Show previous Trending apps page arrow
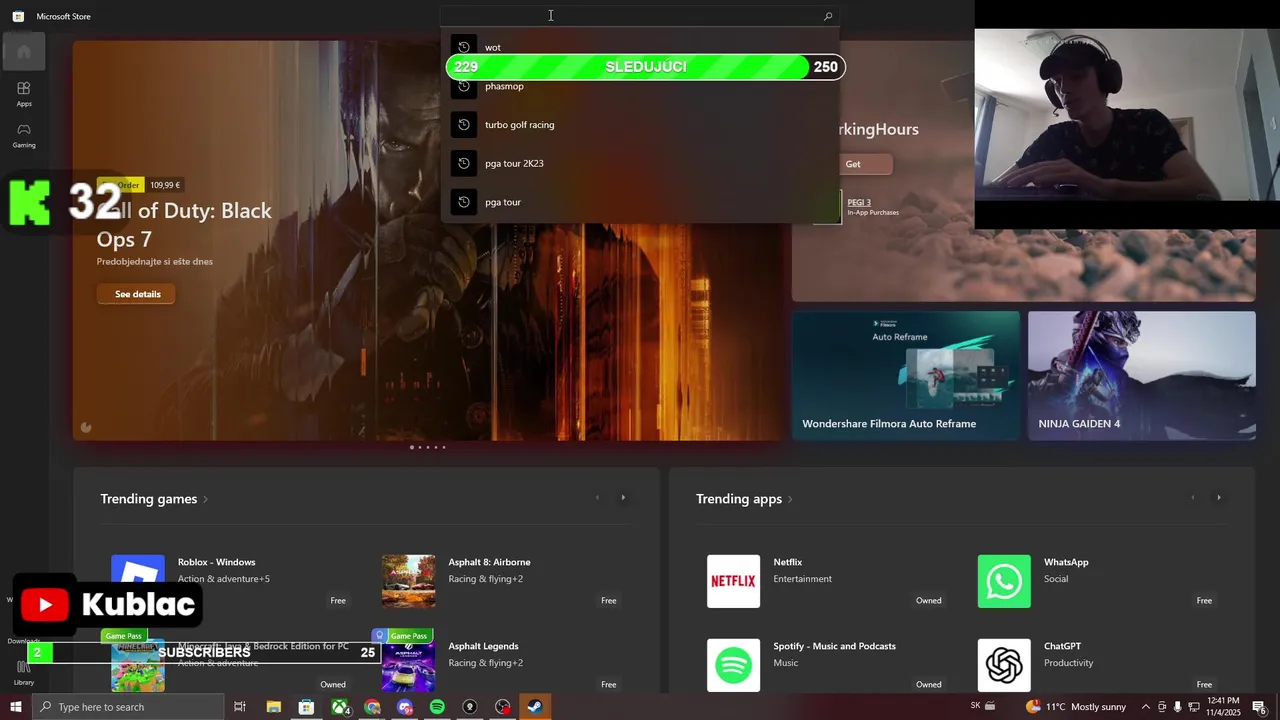This screenshot has height=720, width=1280. coord(1192,497)
